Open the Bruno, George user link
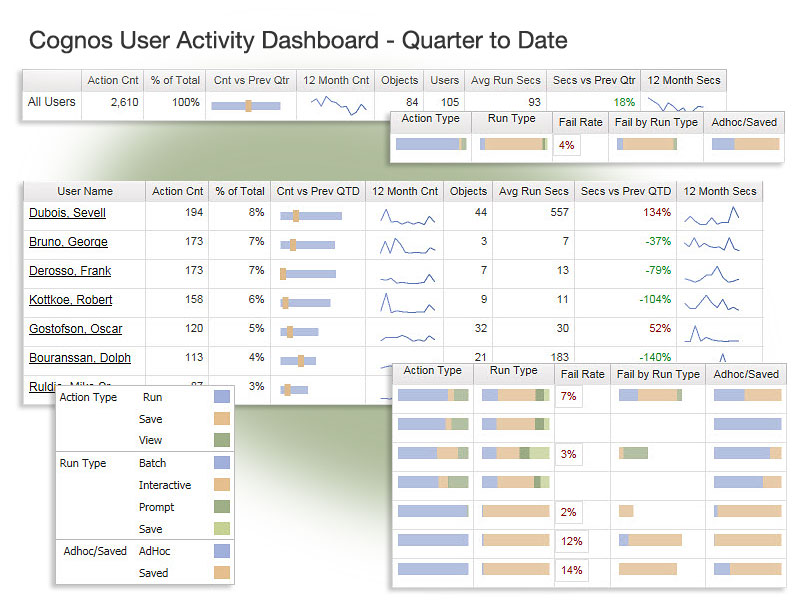 click(x=68, y=242)
